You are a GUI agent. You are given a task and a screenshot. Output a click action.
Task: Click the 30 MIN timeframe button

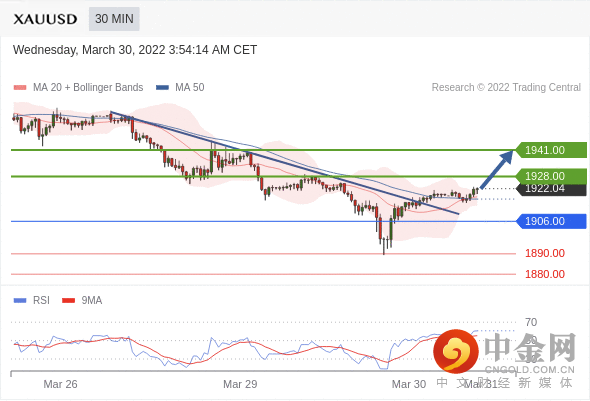[114, 19]
